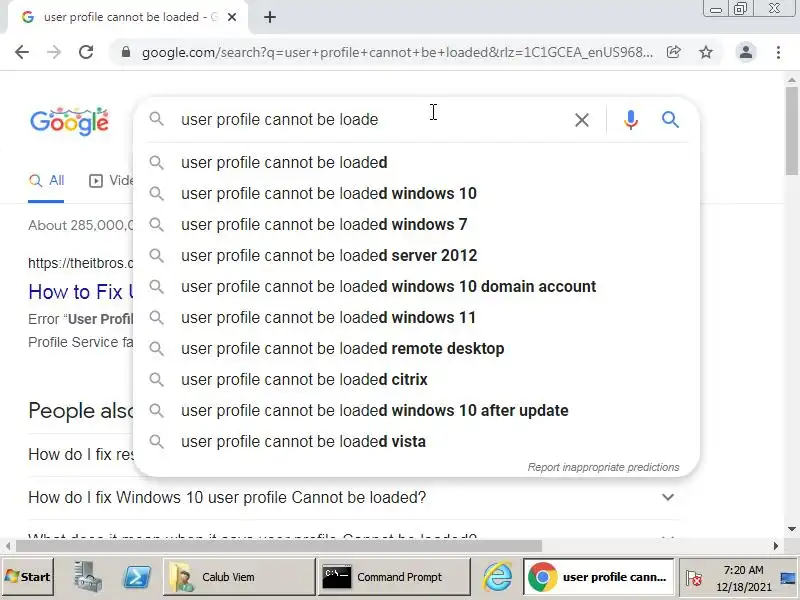This screenshot has height=600, width=800.
Task: Click the blue magnifier search button
Action: 671,120
